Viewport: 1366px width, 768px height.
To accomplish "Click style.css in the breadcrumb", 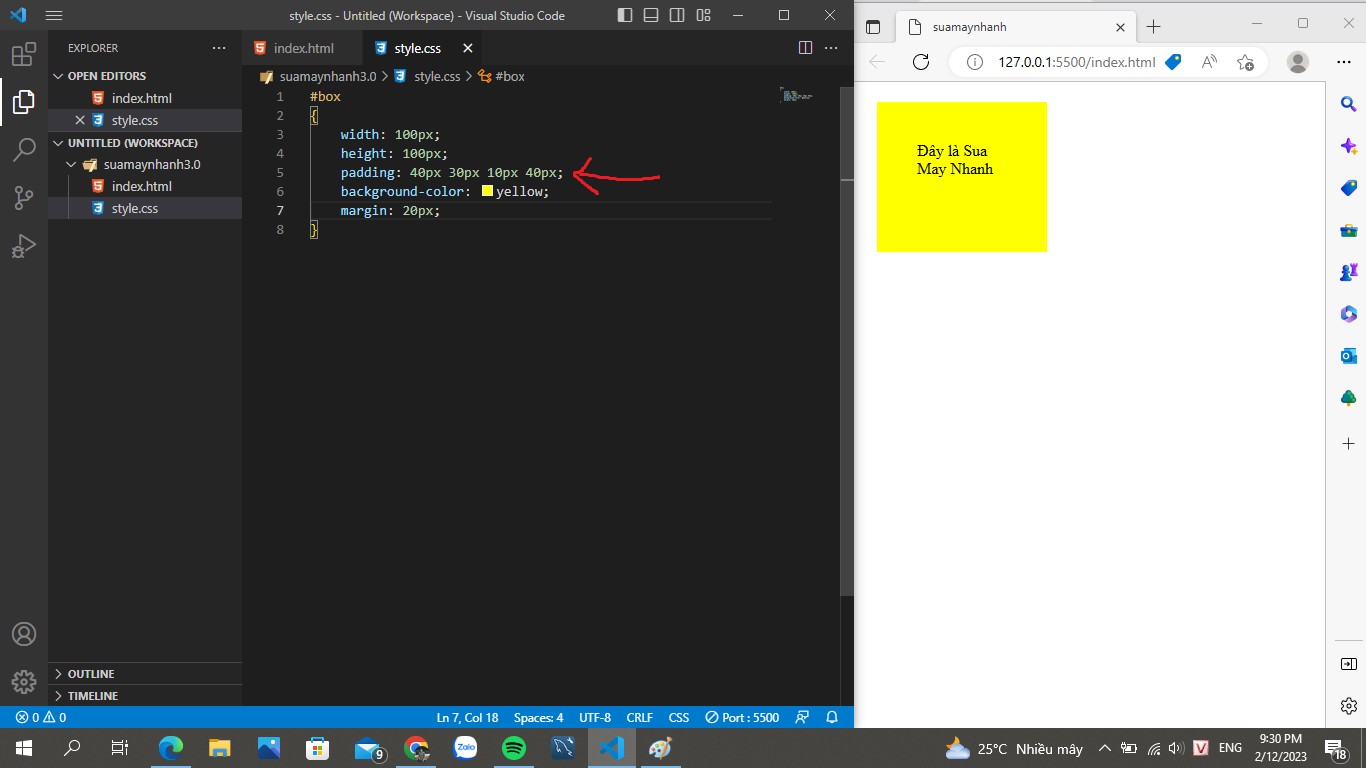I will pyautogui.click(x=437, y=76).
